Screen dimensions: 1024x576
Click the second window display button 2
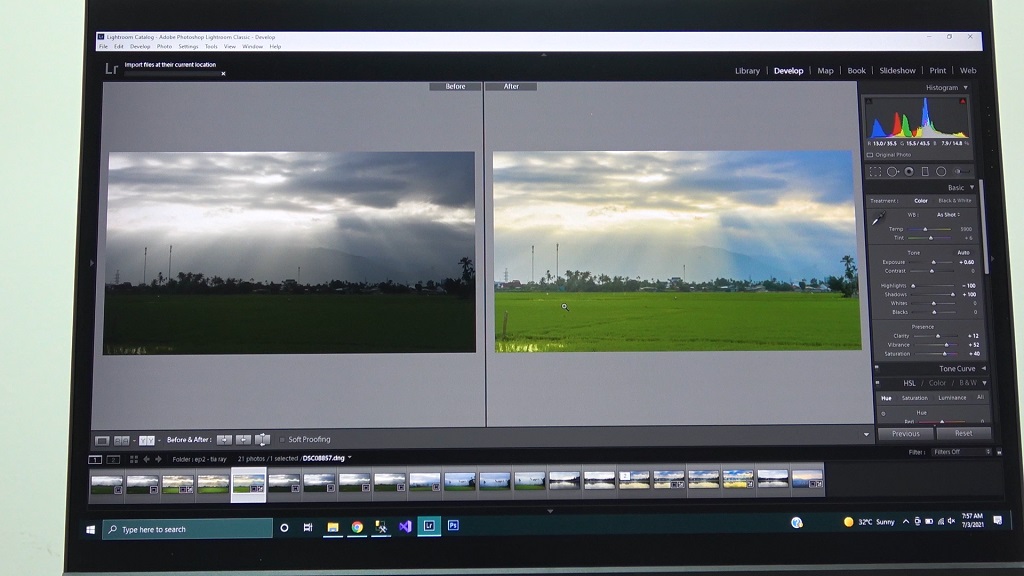(x=113, y=459)
